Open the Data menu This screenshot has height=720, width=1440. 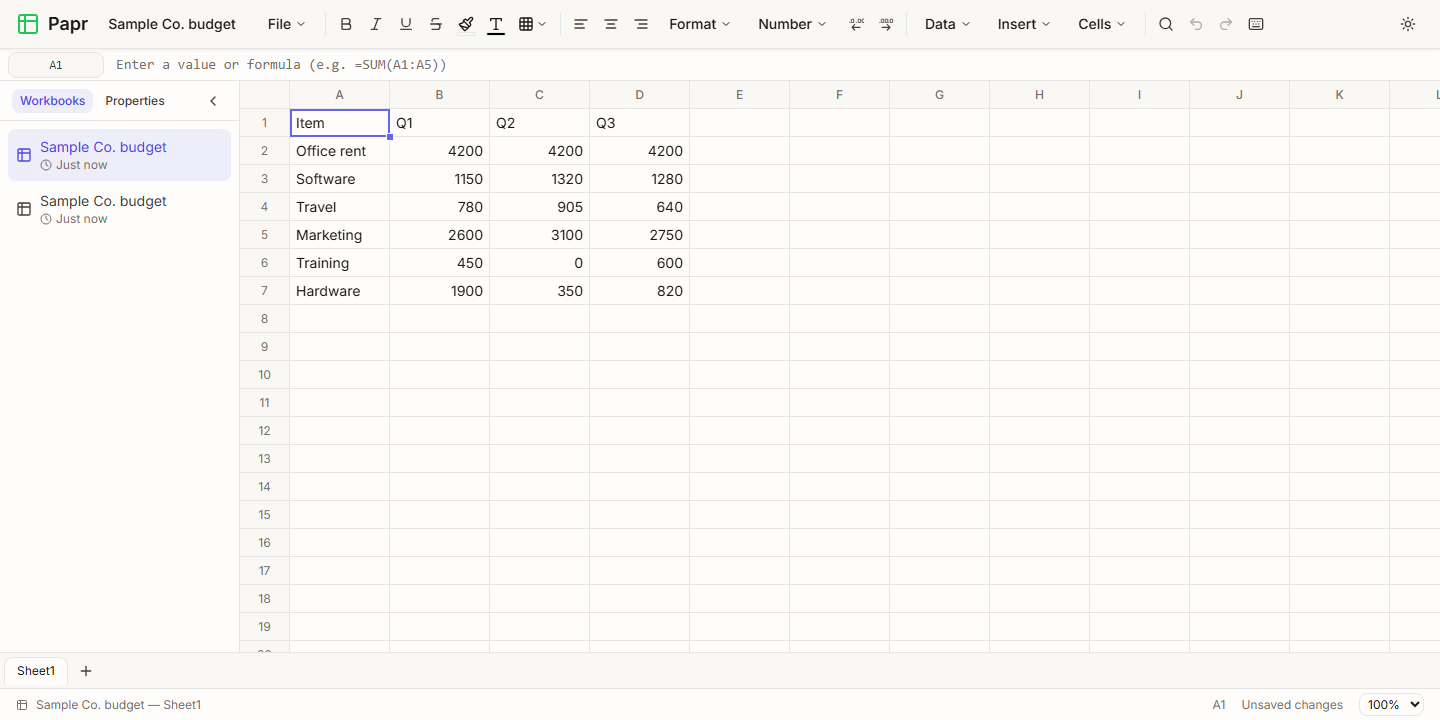[x=947, y=24]
